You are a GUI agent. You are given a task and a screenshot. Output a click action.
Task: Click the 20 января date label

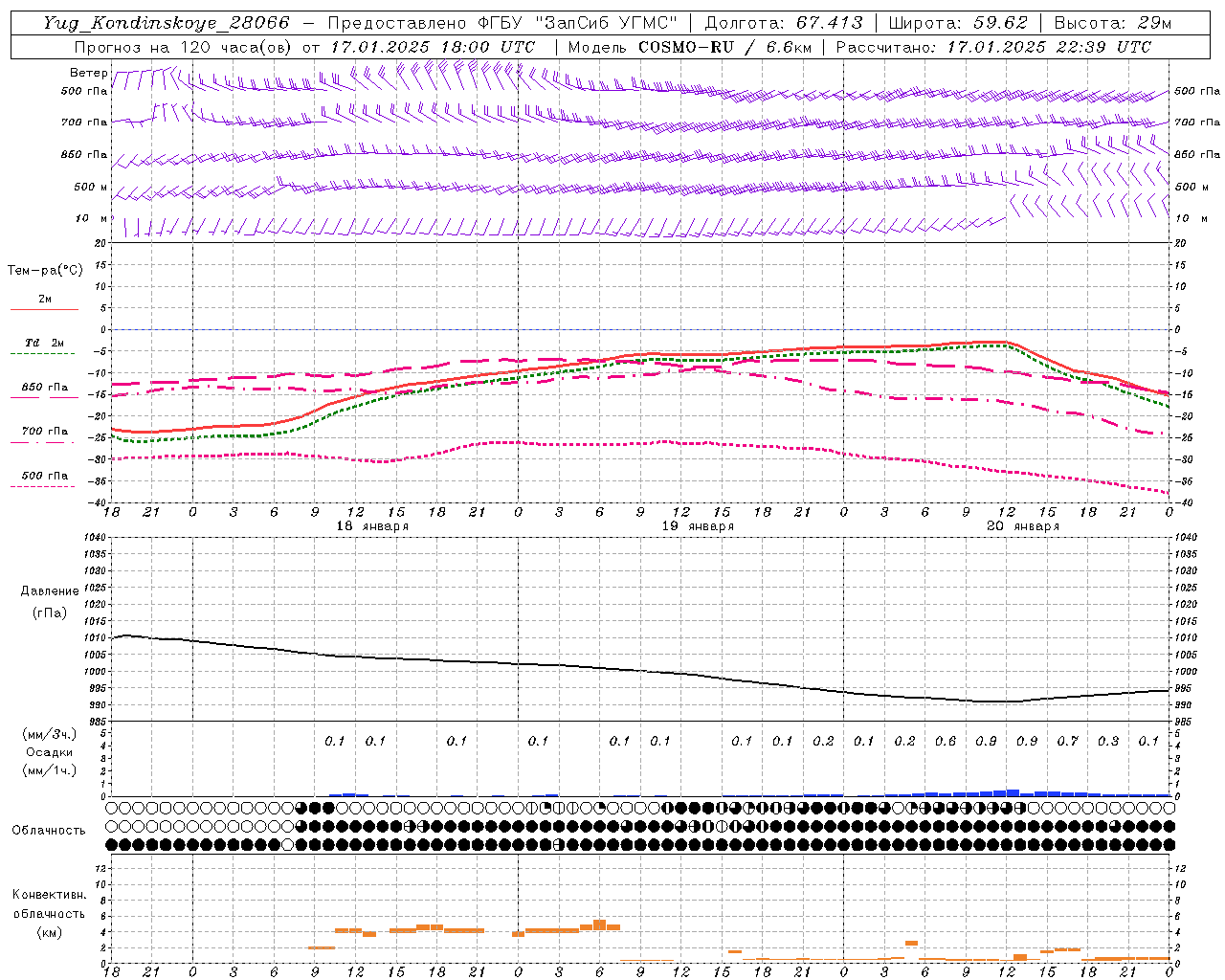[1023, 525]
